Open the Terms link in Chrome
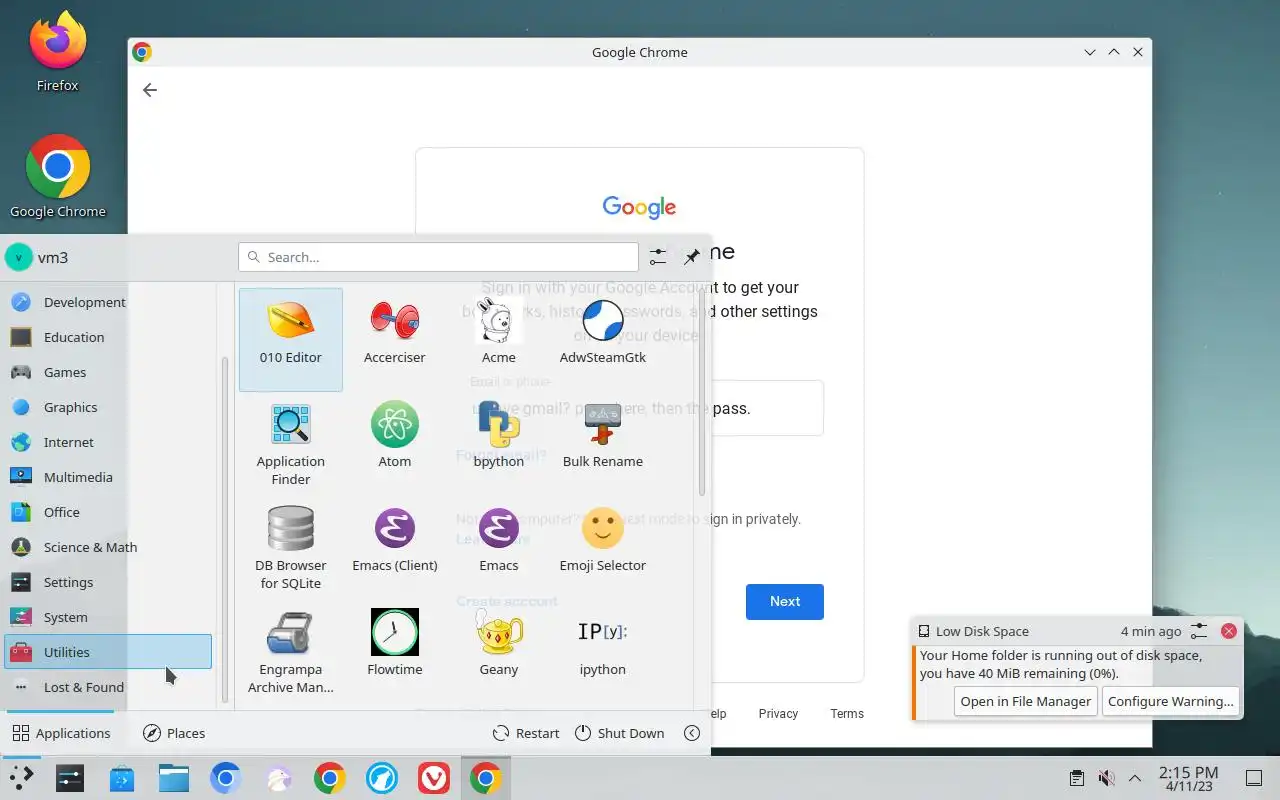 pyautogui.click(x=847, y=713)
